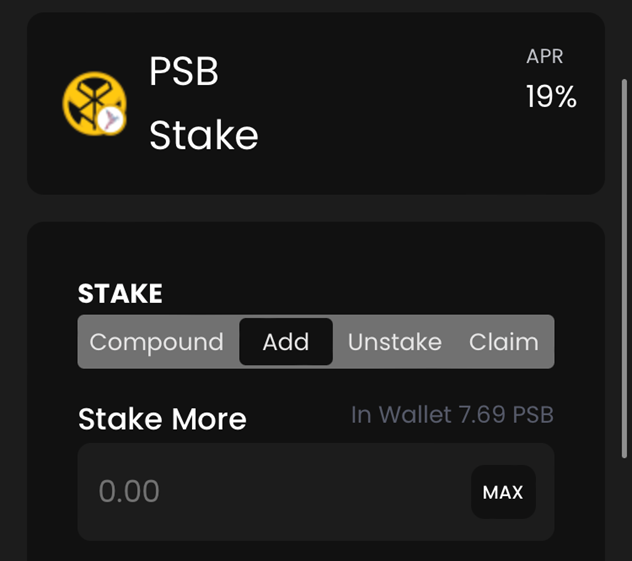Click the yellow PSB token logo
Viewport: 632px width, 561px height.
[x=94, y=104]
